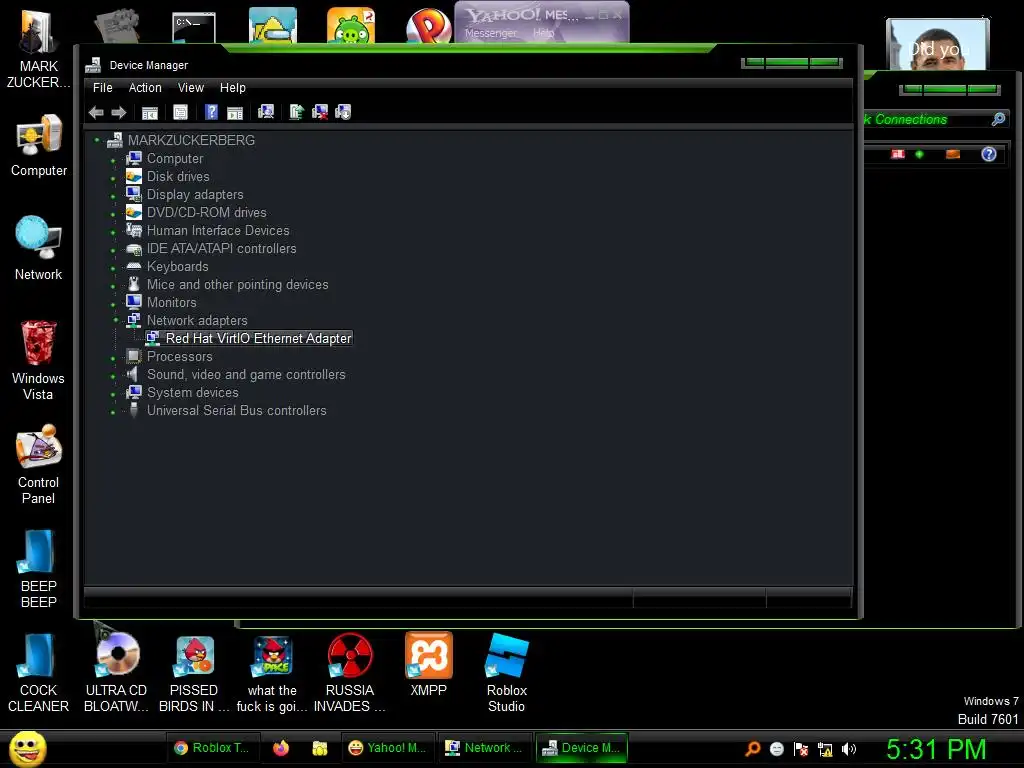The image size is (1024, 768).
Task: Select the ULTRA CD BLOATW... desktop icon
Action: click(116, 673)
